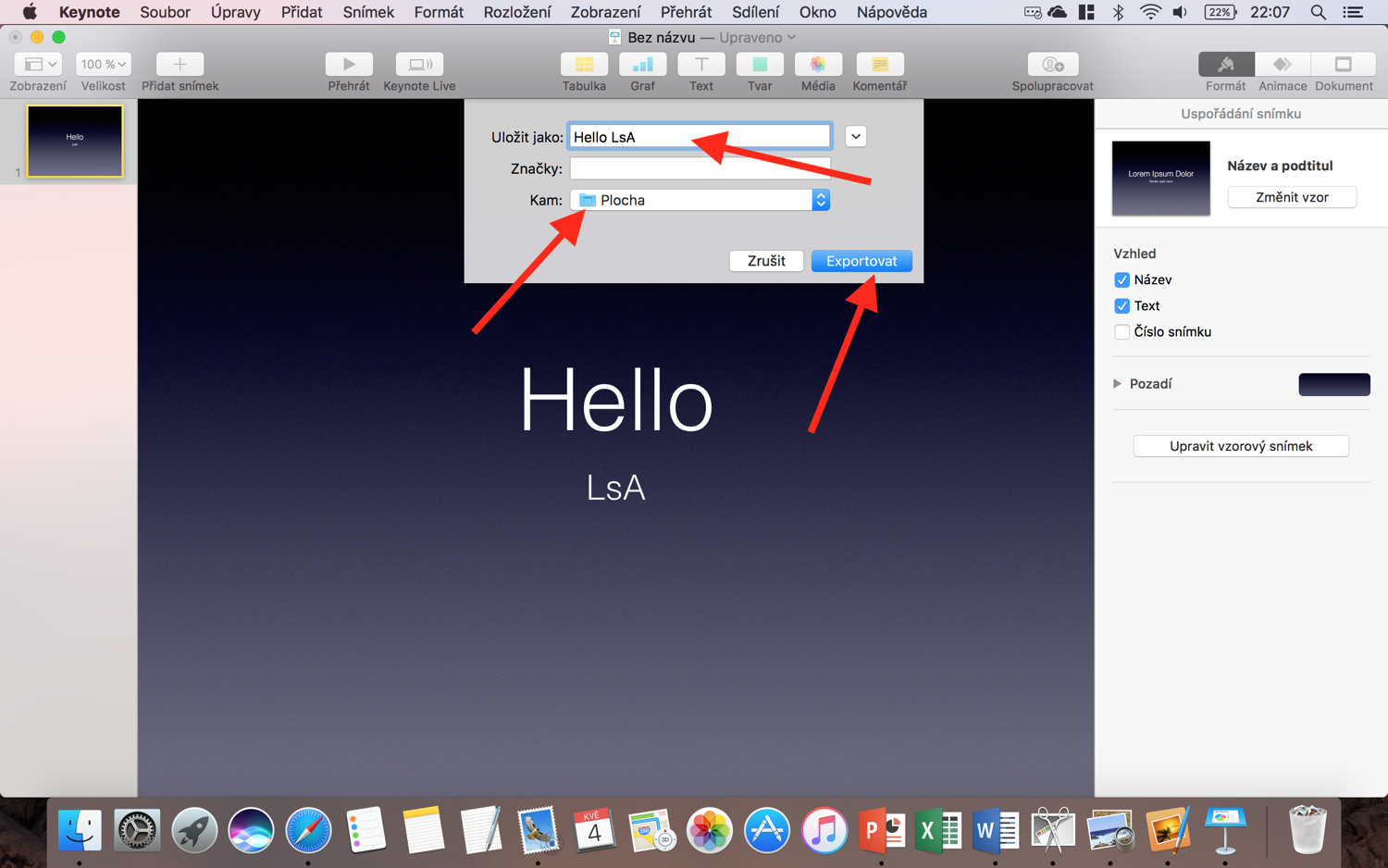This screenshot has height=868, width=1388.
Task: Select the Tvar shape icon
Action: click(x=759, y=65)
